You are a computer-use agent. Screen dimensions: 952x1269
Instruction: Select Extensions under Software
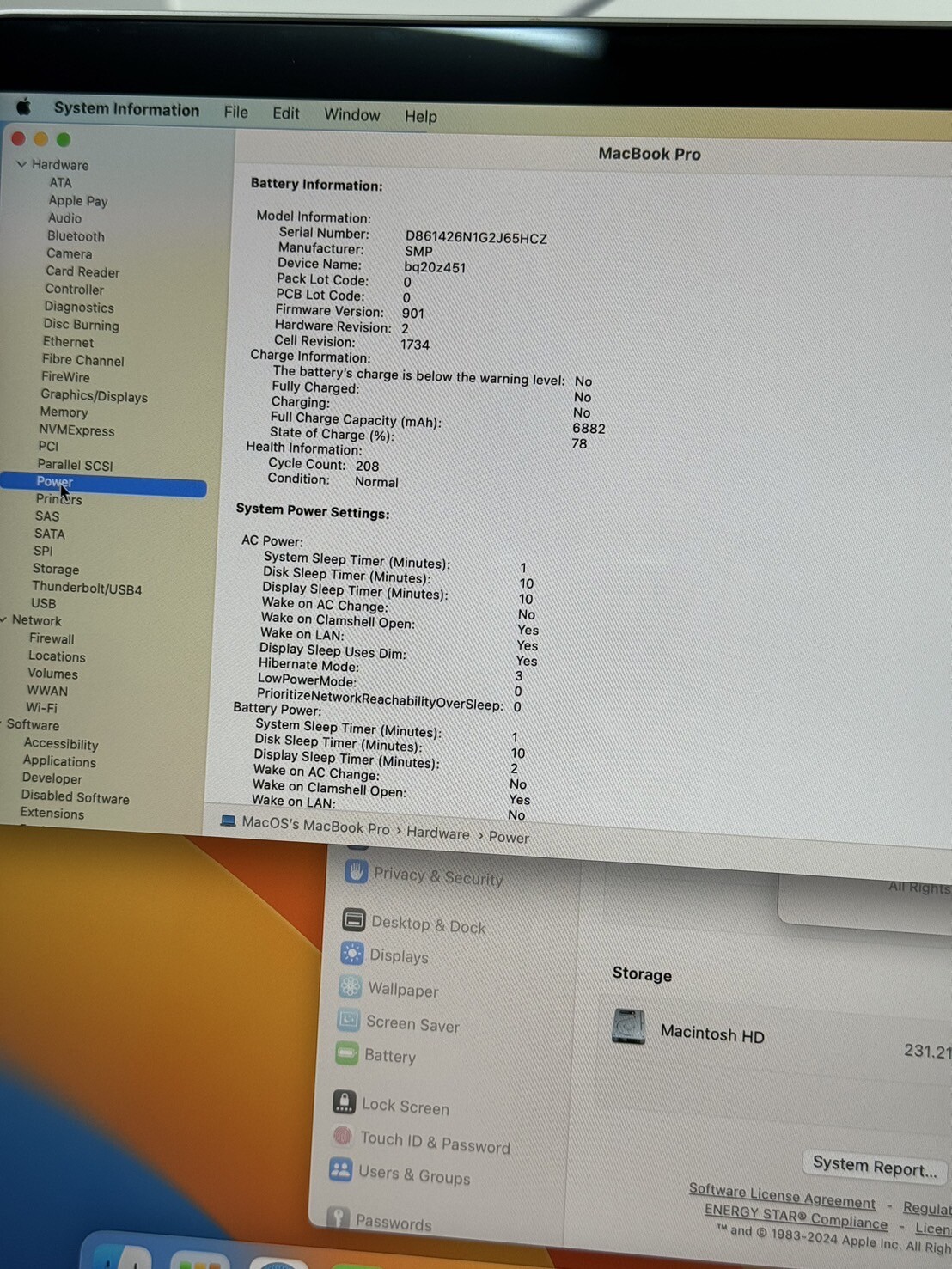52,813
